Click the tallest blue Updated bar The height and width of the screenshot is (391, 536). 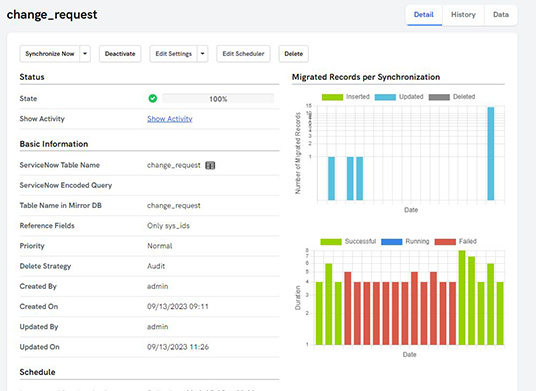click(491, 153)
